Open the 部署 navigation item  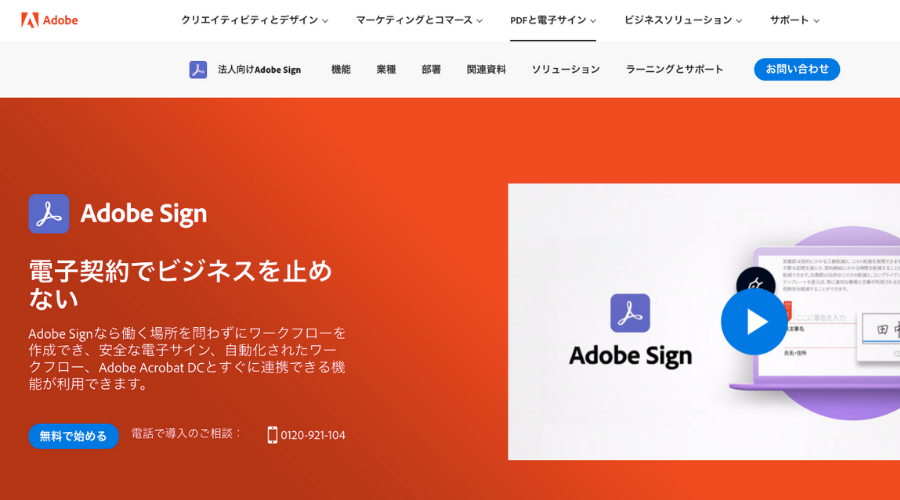[x=431, y=69]
